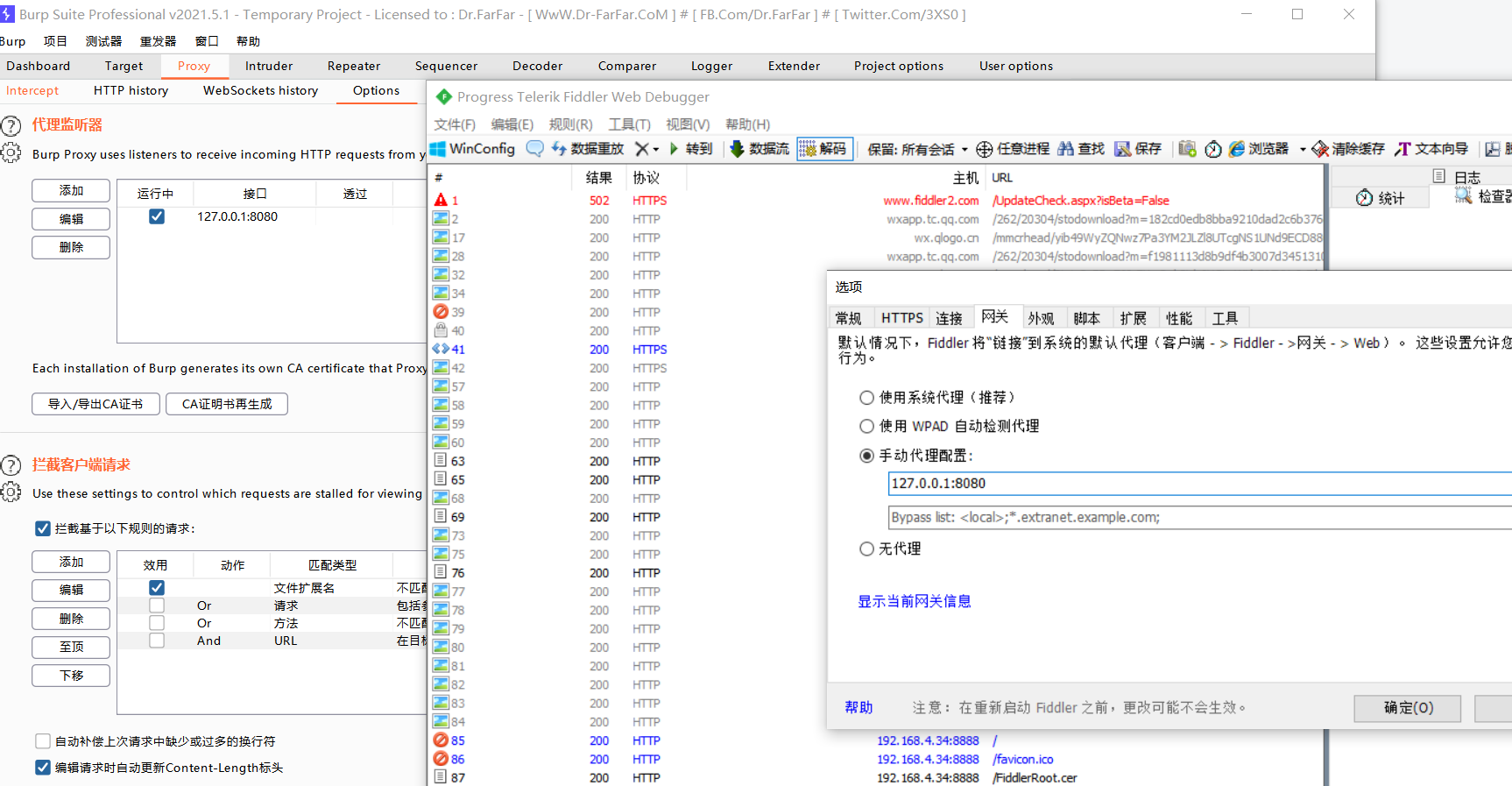Toggle 编辑请求时自动更新Content-Length标头 checkbox
This screenshot has width=1512, height=786.
(x=43, y=768)
